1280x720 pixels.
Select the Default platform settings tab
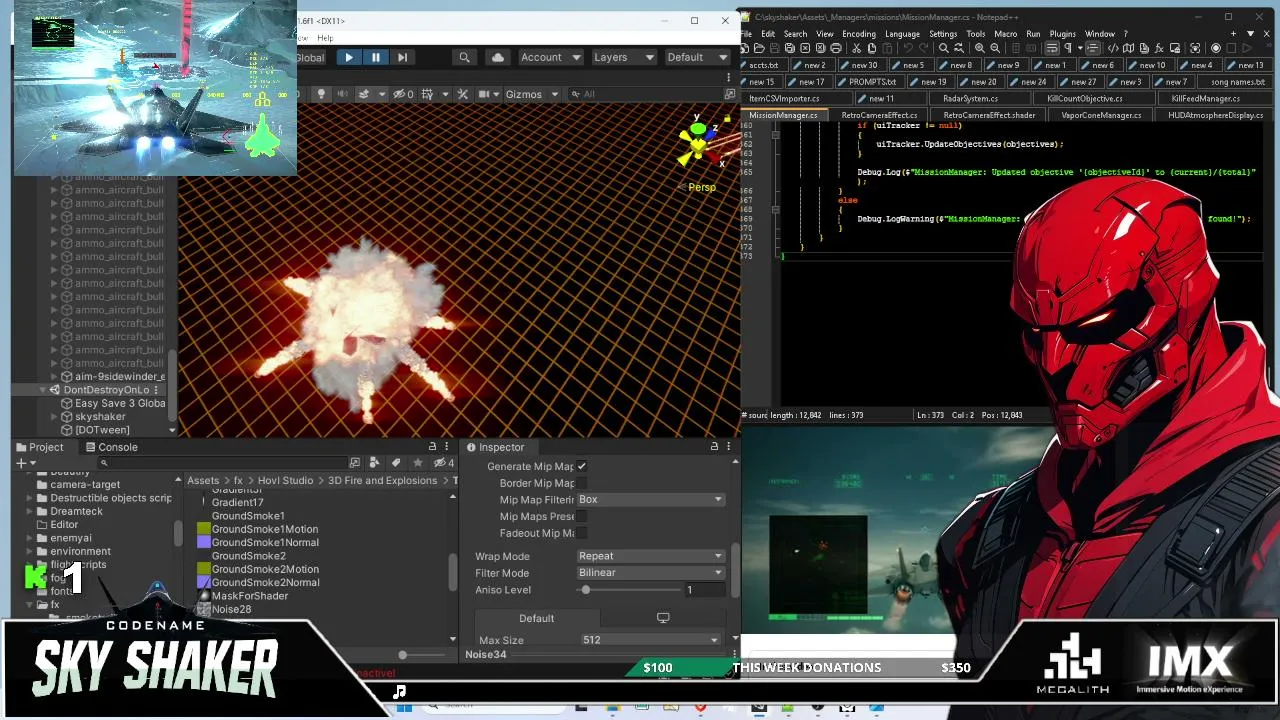coord(537,618)
